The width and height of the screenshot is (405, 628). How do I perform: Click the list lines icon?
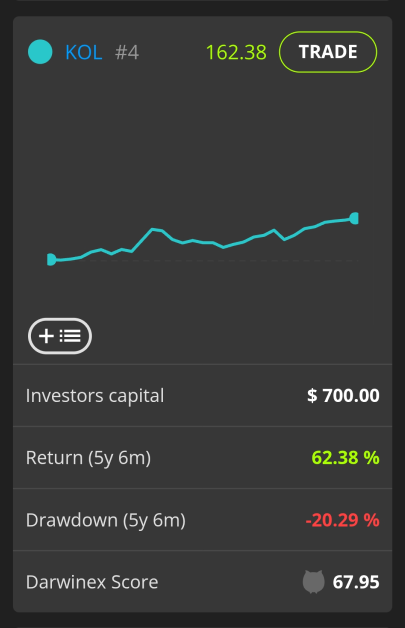coord(70,336)
